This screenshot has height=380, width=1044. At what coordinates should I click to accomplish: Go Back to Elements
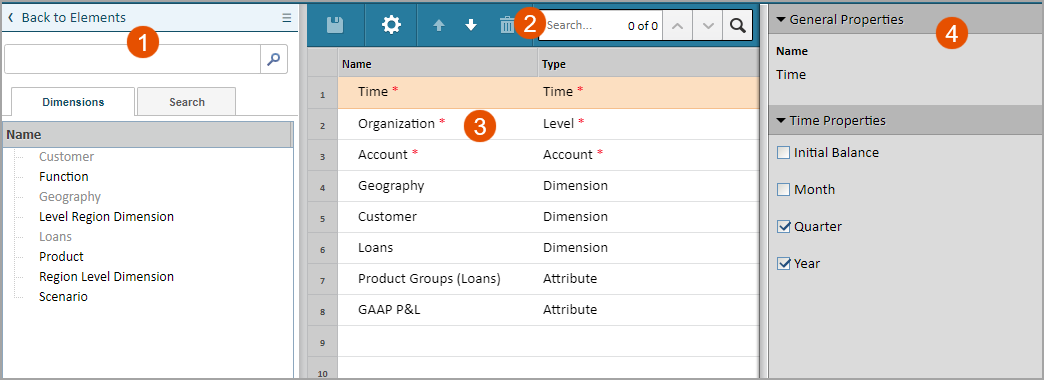pyautogui.click(x=67, y=18)
